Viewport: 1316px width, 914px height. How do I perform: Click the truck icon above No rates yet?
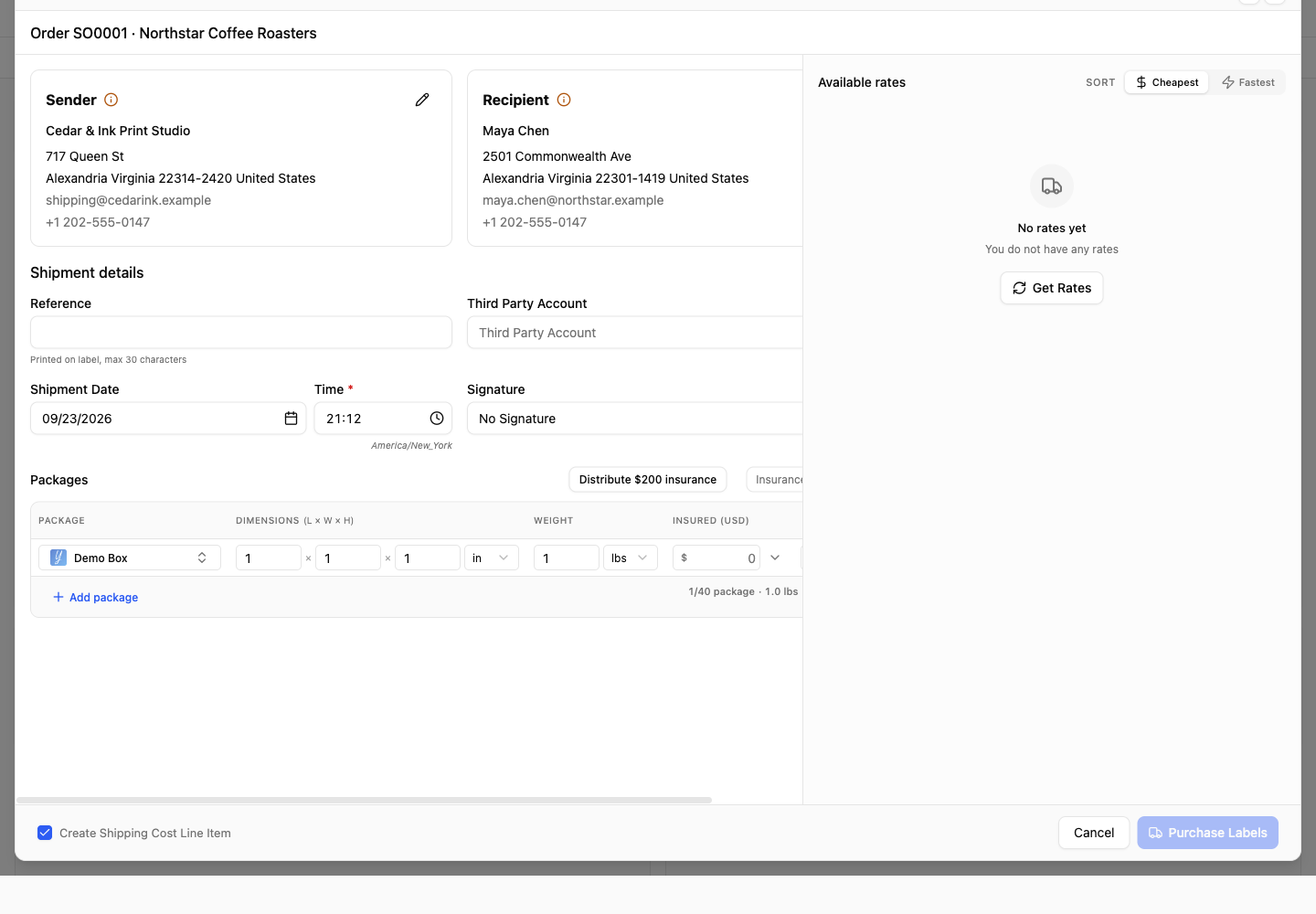tap(1052, 186)
